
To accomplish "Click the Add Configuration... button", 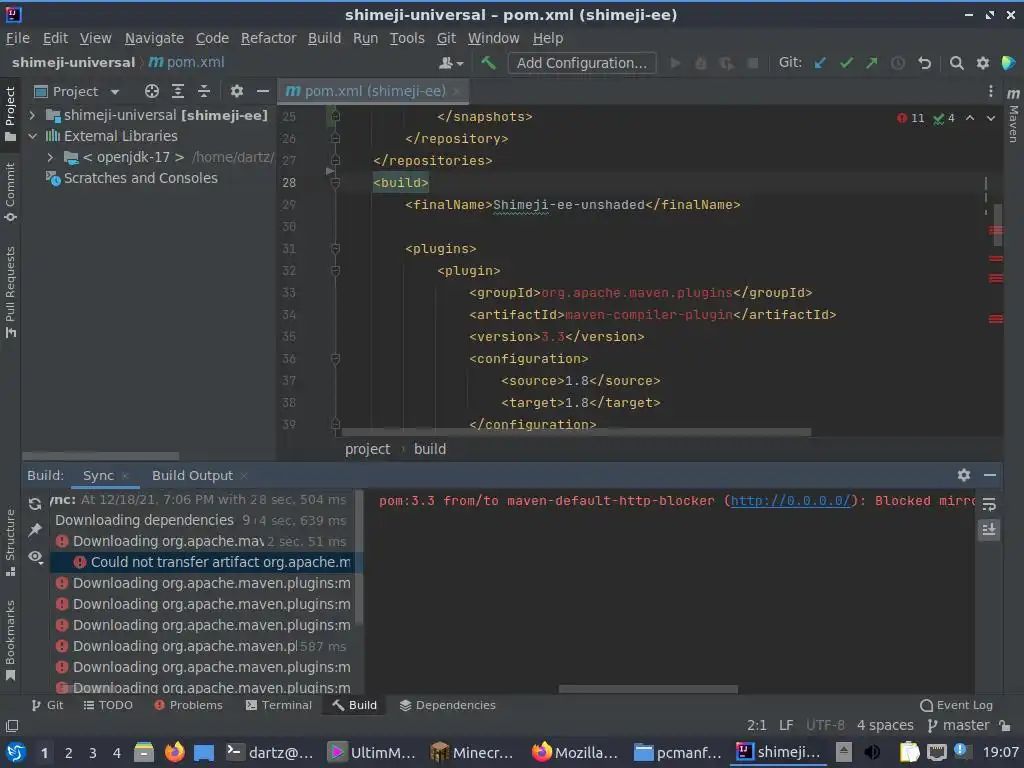I will pyautogui.click(x=581, y=63).
